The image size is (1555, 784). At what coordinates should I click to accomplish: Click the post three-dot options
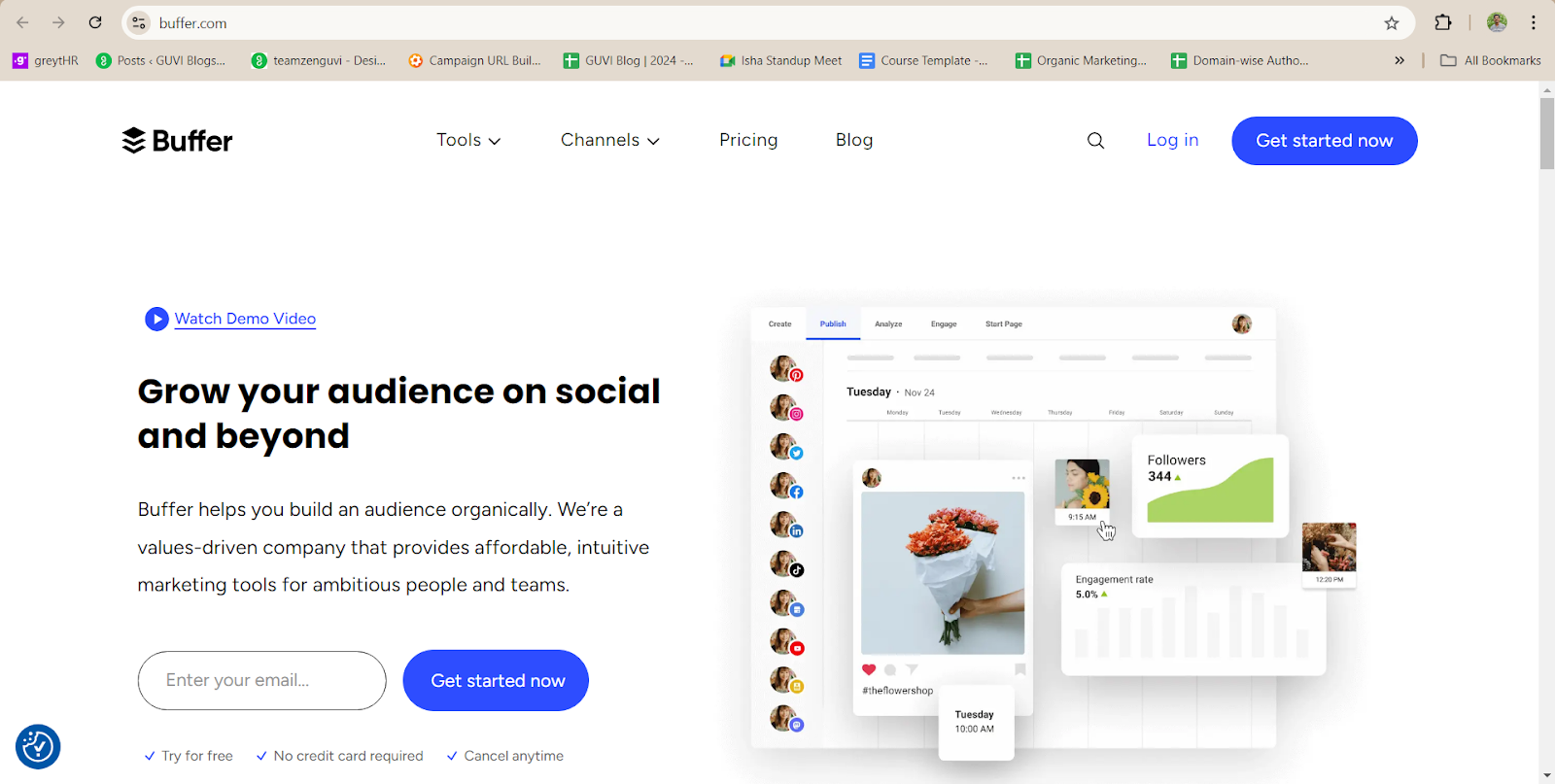(1019, 478)
